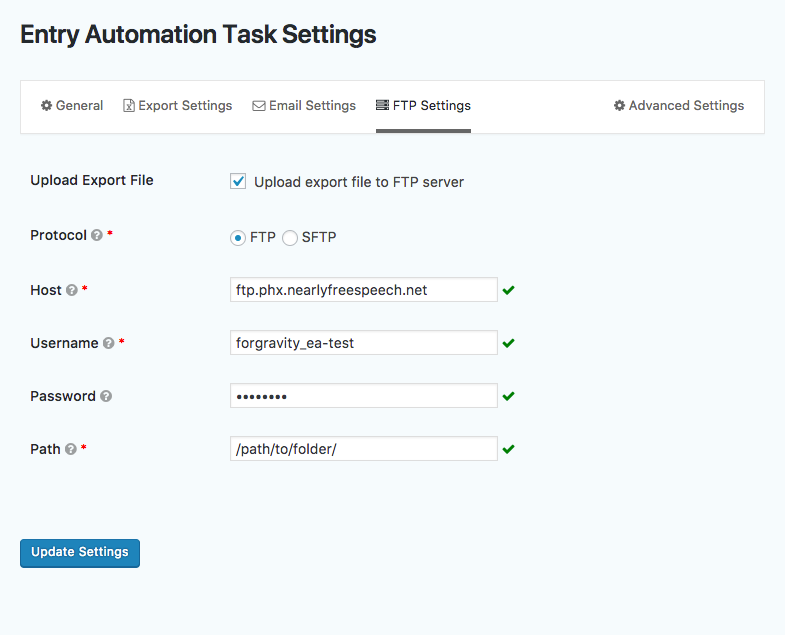The width and height of the screenshot is (785, 635).
Task: Click into the Host input field
Action: pyautogui.click(x=364, y=290)
